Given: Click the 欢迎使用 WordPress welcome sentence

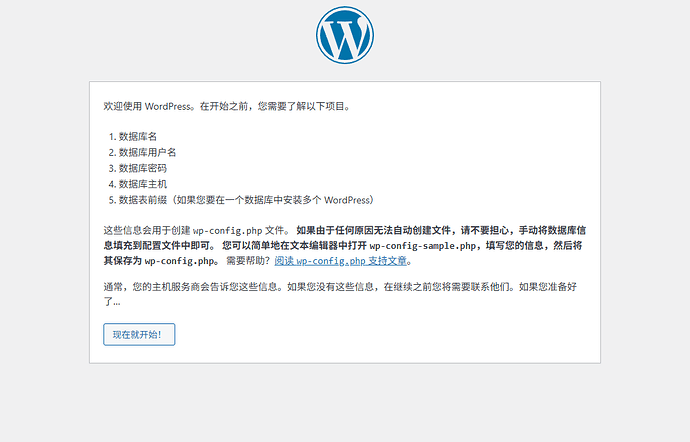Looking at the screenshot, I should click(x=228, y=106).
